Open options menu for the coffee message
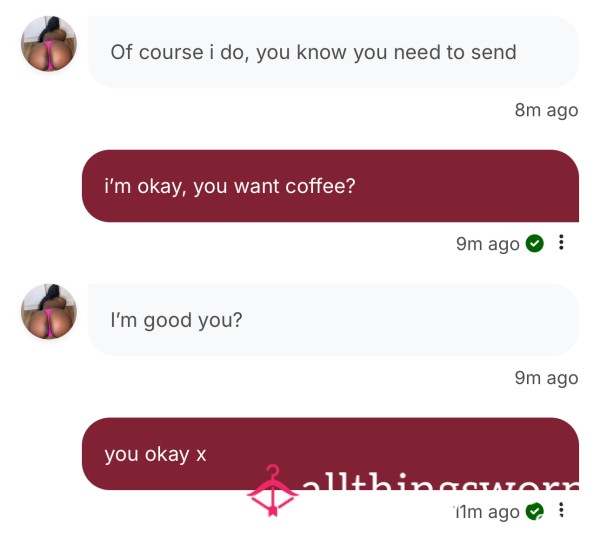Screen dimensions: 600x545 561,242
